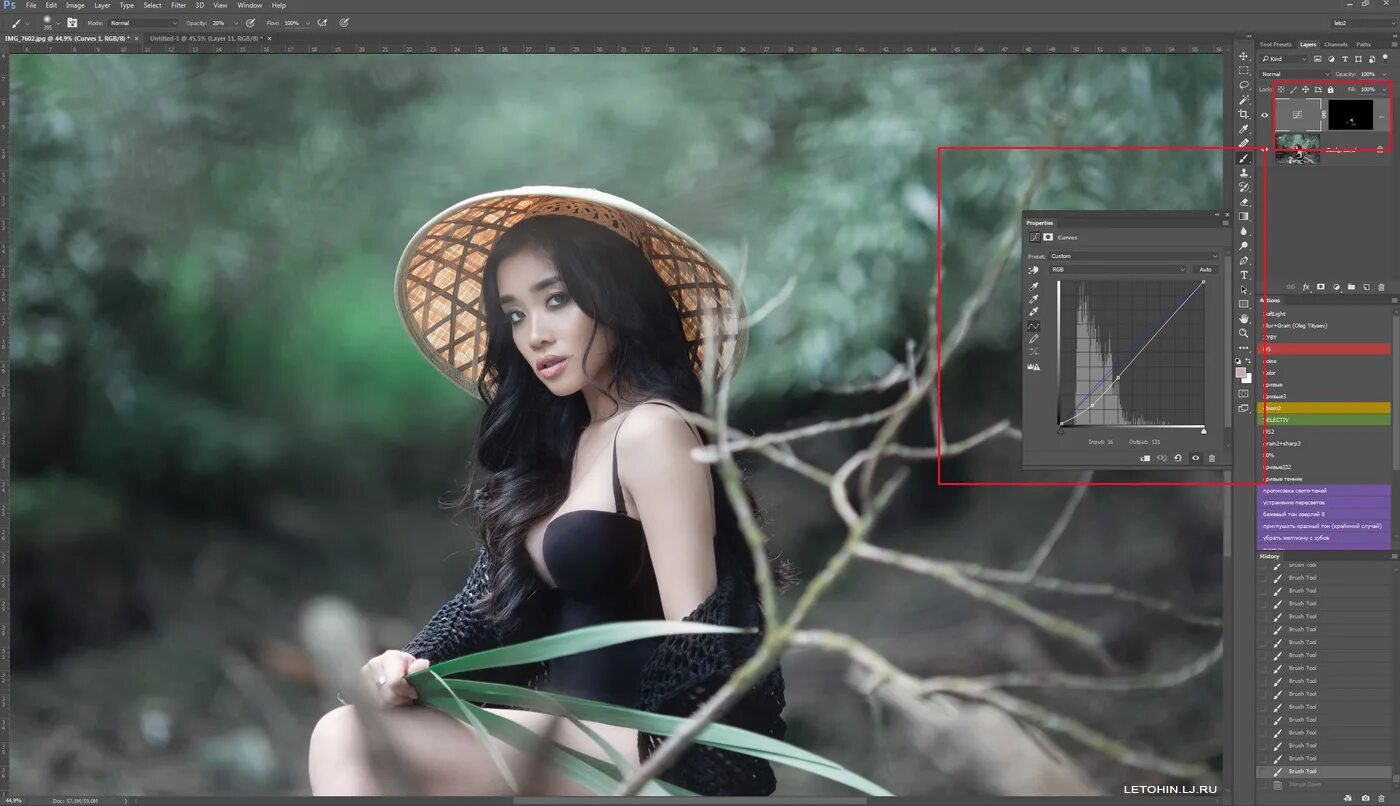Image resolution: width=1400 pixels, height=806 pixels.
Task: Click the curves black point slider
Action: (1061, 431)
